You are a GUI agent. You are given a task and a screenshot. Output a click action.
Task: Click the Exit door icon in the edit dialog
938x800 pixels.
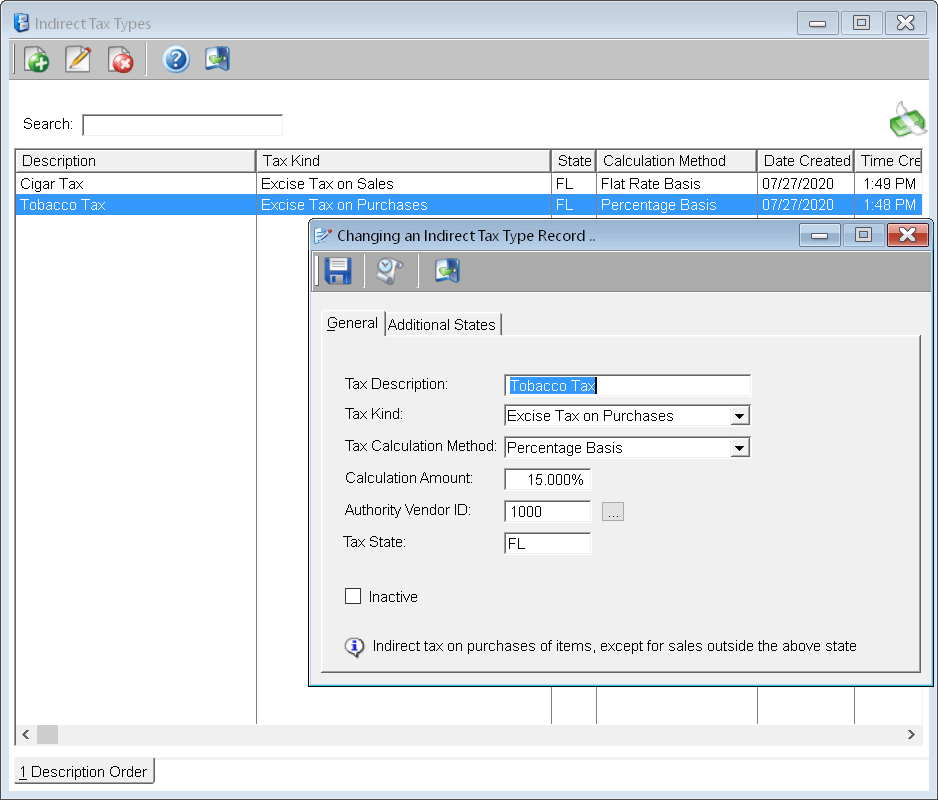click(446, 270)
